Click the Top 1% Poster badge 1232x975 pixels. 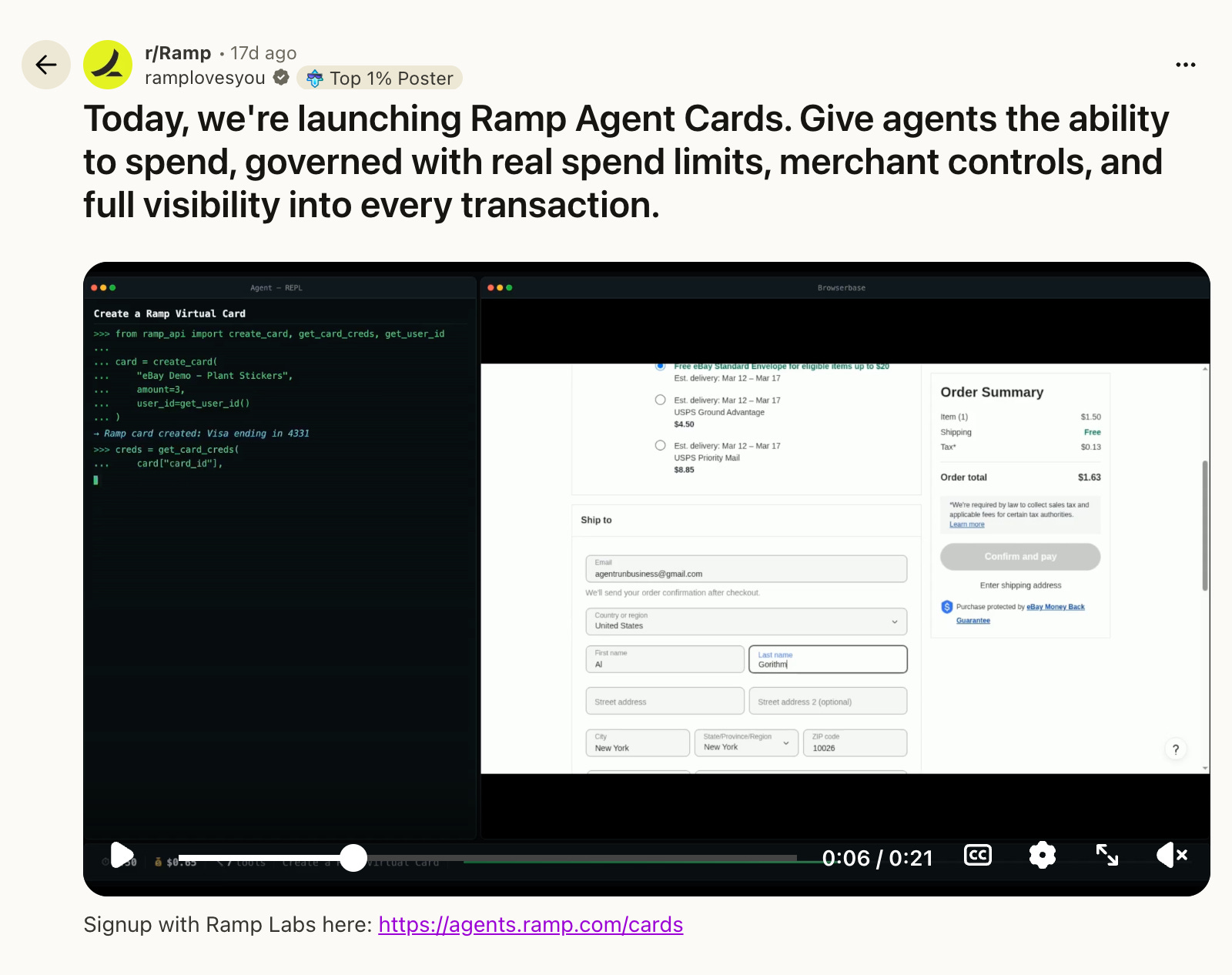(x=380, y=78)
